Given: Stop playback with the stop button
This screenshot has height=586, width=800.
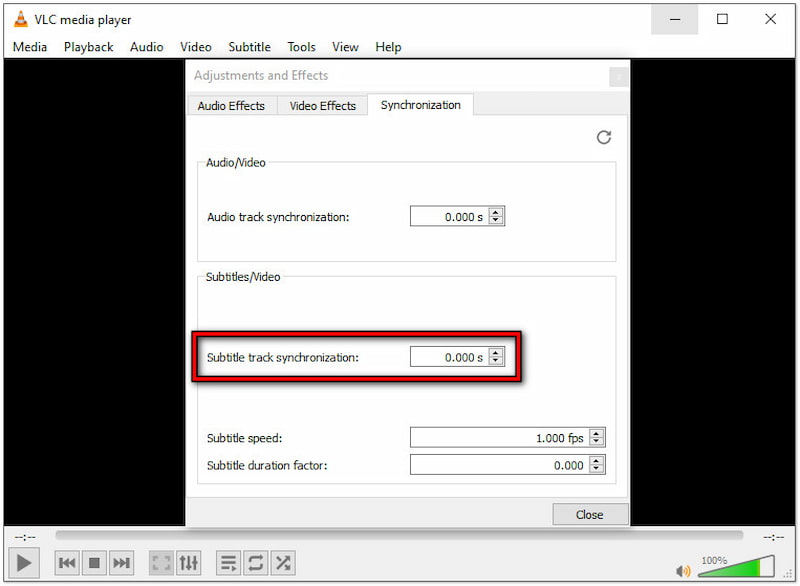Looking at the screenshot, I should coord(94,563).
